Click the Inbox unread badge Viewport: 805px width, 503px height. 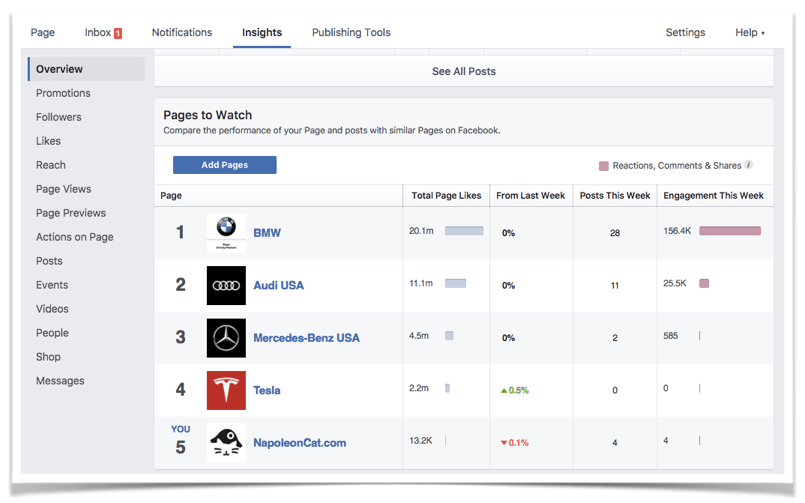click(118, 33)
